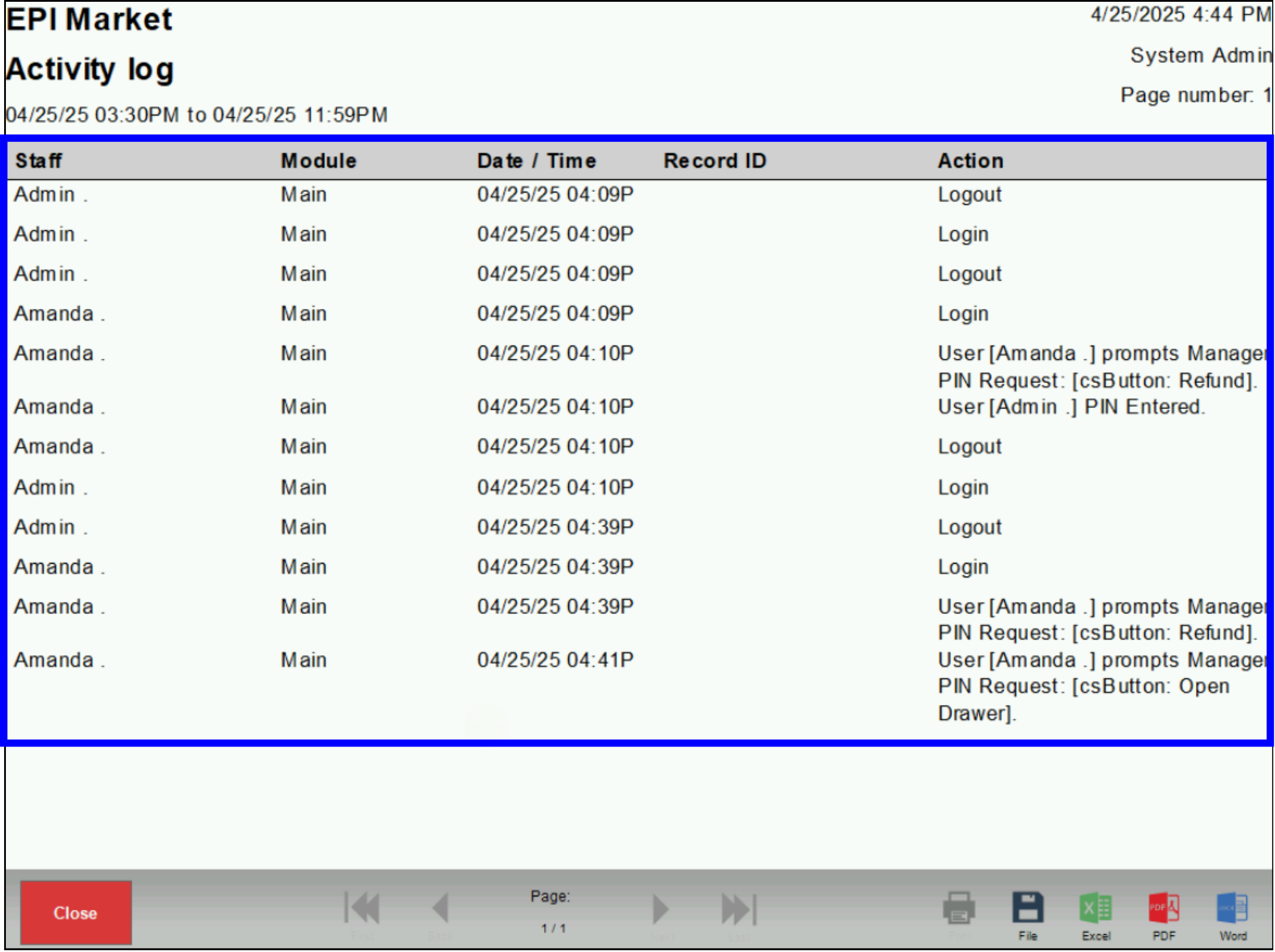The image size is (1275, 952).
Task: Select Amanda's Login action at 04:39P
Action: (x=963, y=568)
